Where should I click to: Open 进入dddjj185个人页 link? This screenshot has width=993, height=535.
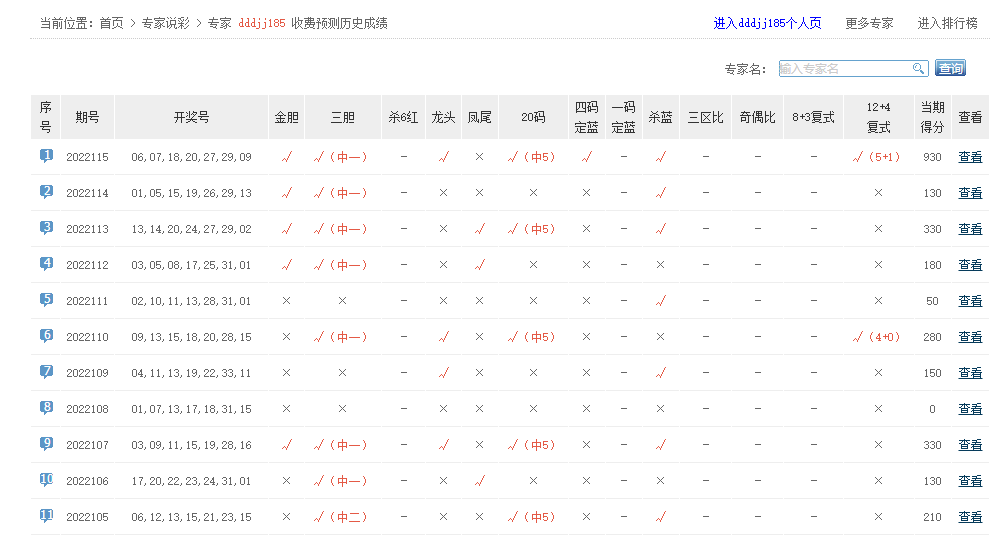[x=767, y=23]
